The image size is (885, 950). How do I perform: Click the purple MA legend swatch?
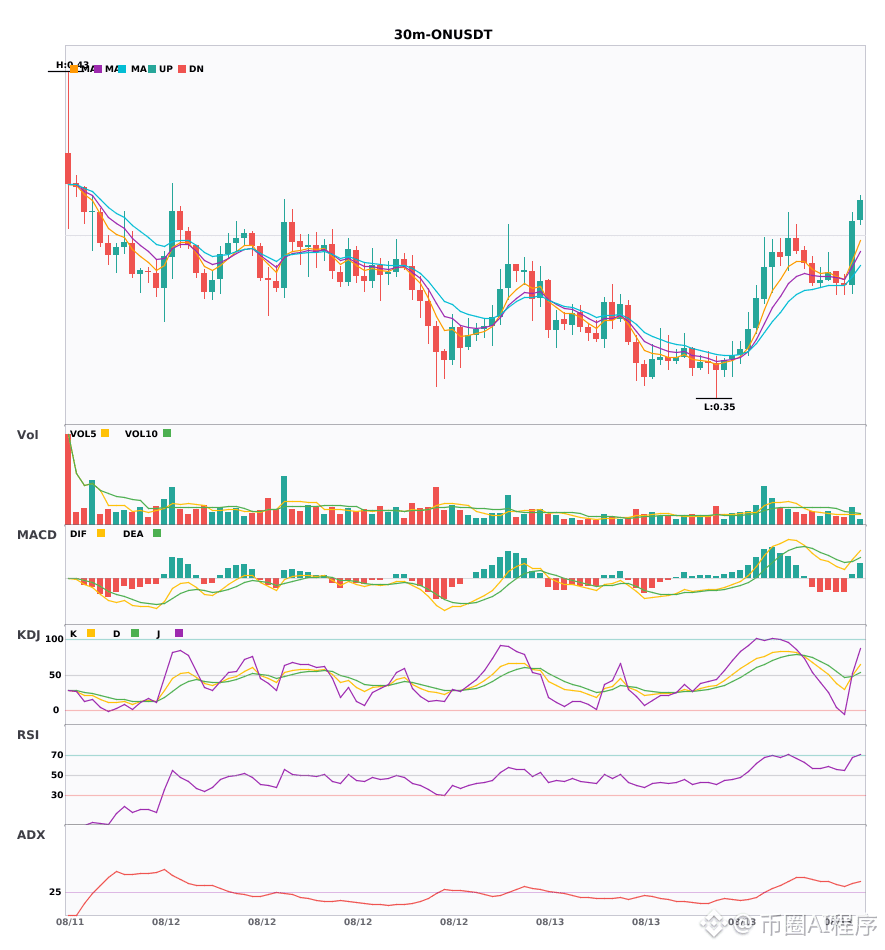point(98,69)
